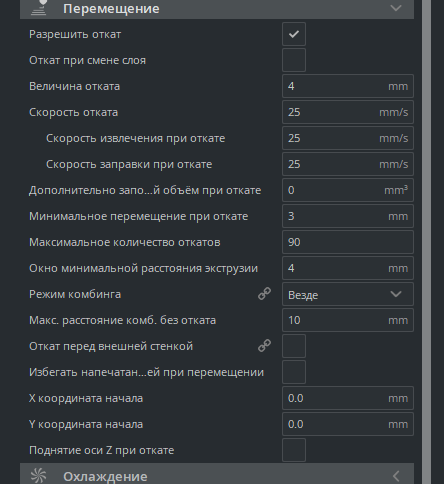444x484 pixels.
Task: Click link icon beside Откат перед внешней стенкой
Action: tap(264, 346)
